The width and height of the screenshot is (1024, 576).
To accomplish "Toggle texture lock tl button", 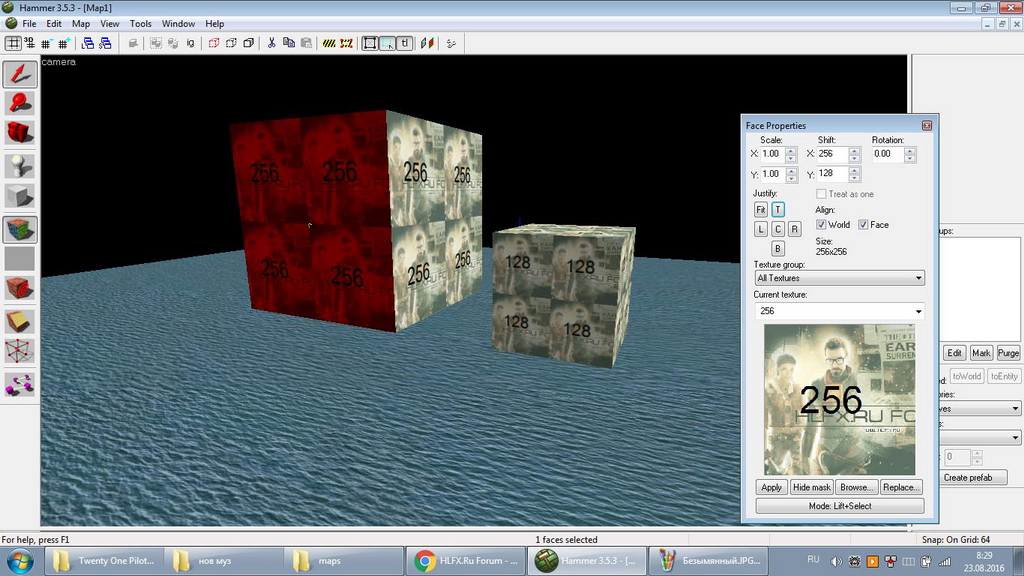I will click(x=404, y=43).
